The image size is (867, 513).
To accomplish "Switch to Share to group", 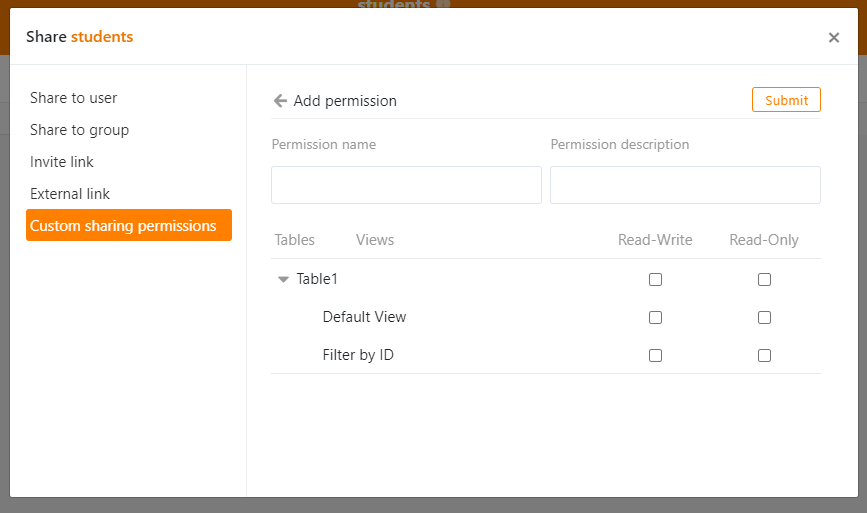I will point(79,130).
